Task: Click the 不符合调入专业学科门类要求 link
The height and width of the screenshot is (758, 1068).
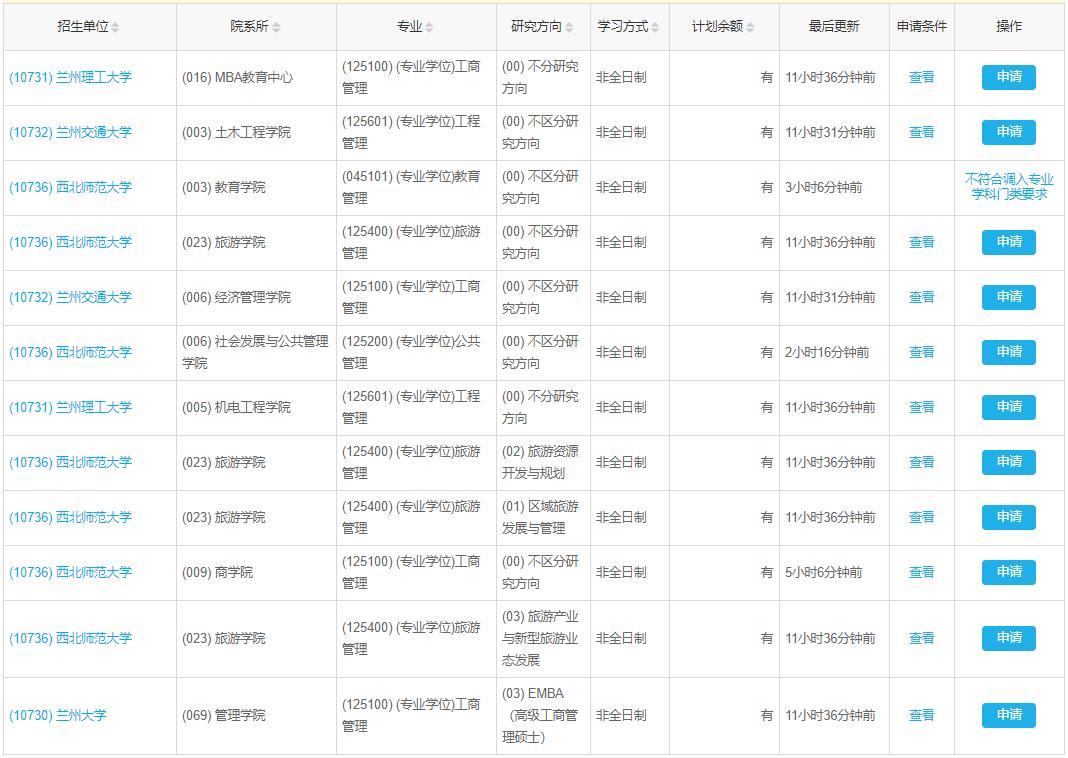Action: [1009, 187]
